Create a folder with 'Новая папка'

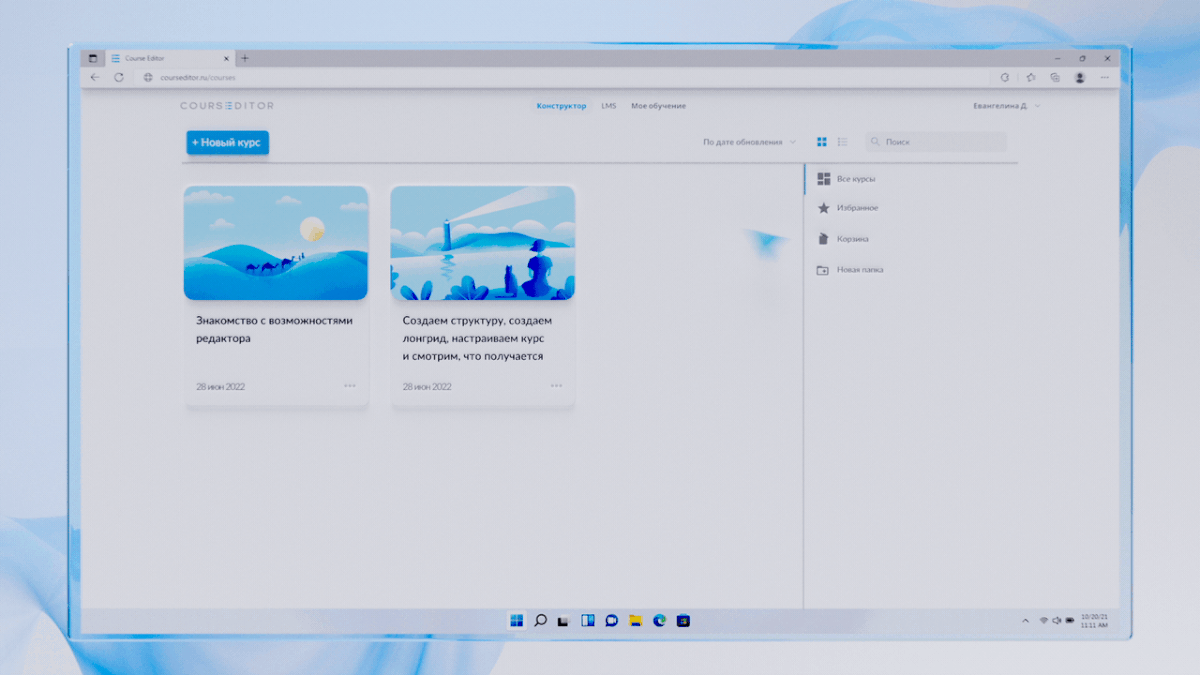(859, 270)
